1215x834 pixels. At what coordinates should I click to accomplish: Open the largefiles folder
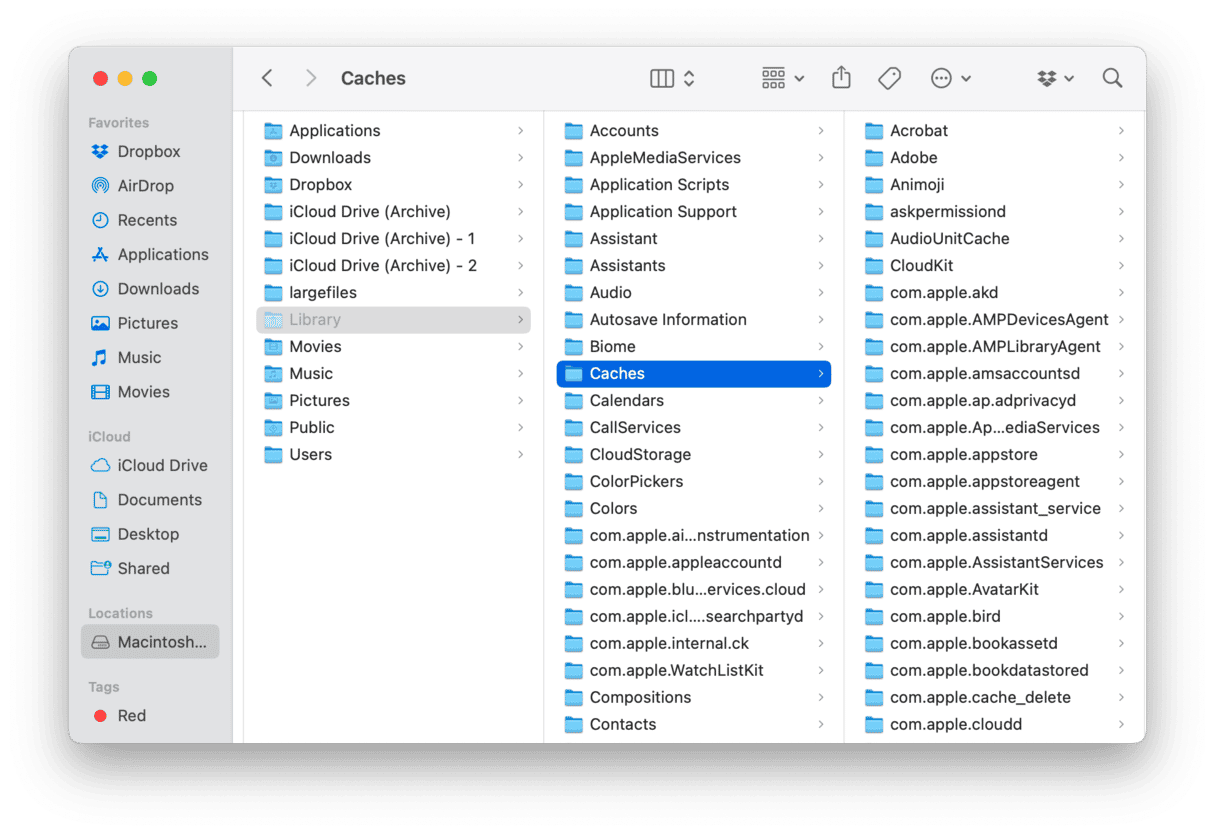394,293
